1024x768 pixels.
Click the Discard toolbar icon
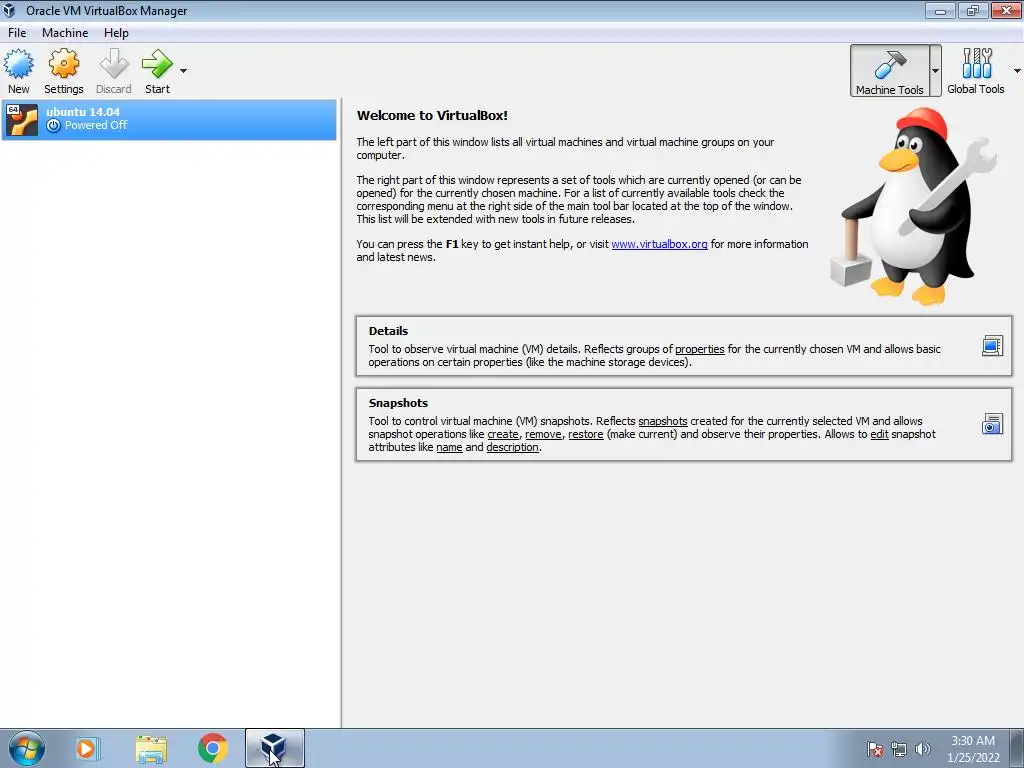[x=114, y=71]
